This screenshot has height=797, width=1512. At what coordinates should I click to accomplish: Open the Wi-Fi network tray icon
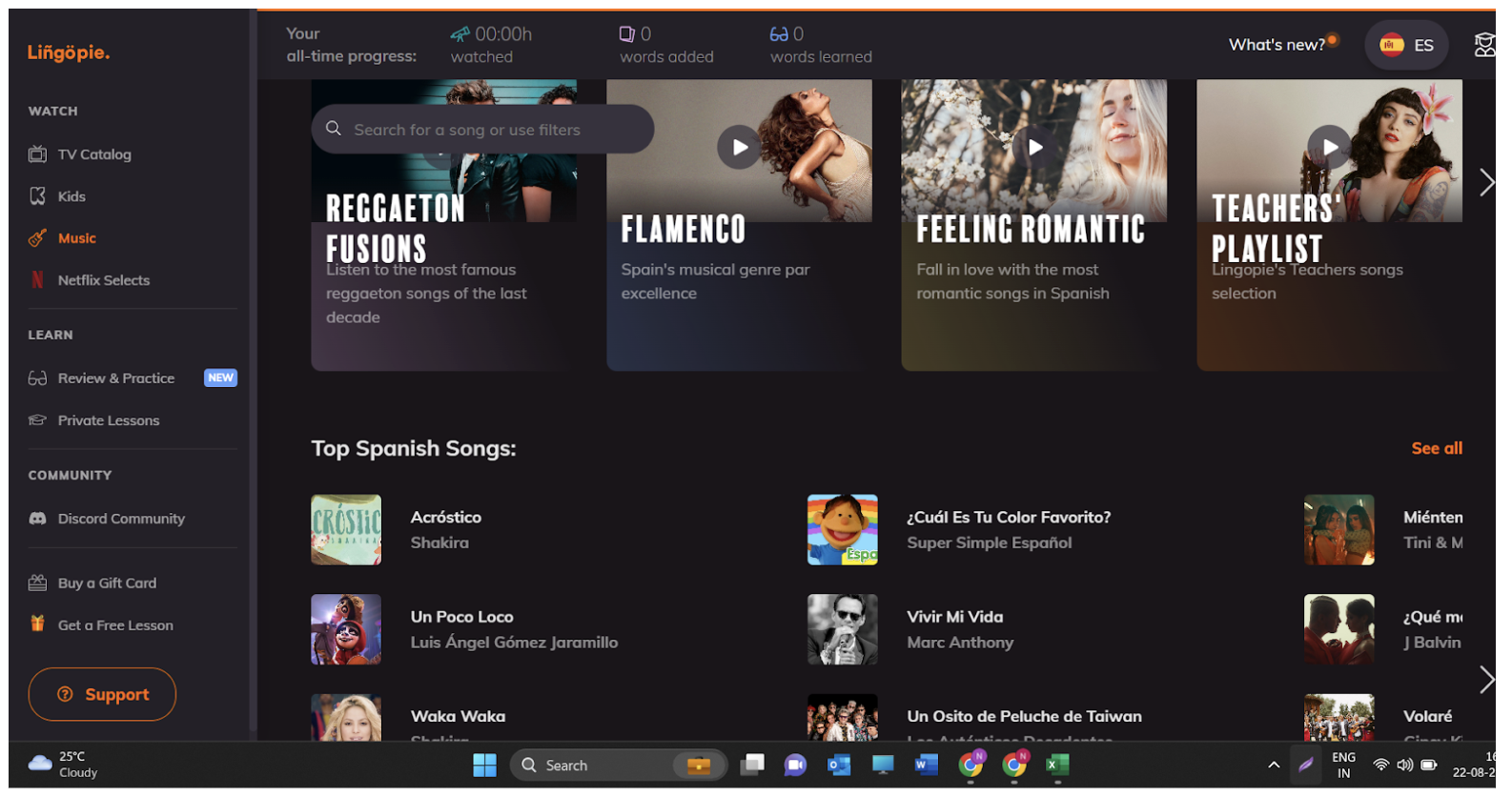pyautogui.click(x=1380, y=765)
